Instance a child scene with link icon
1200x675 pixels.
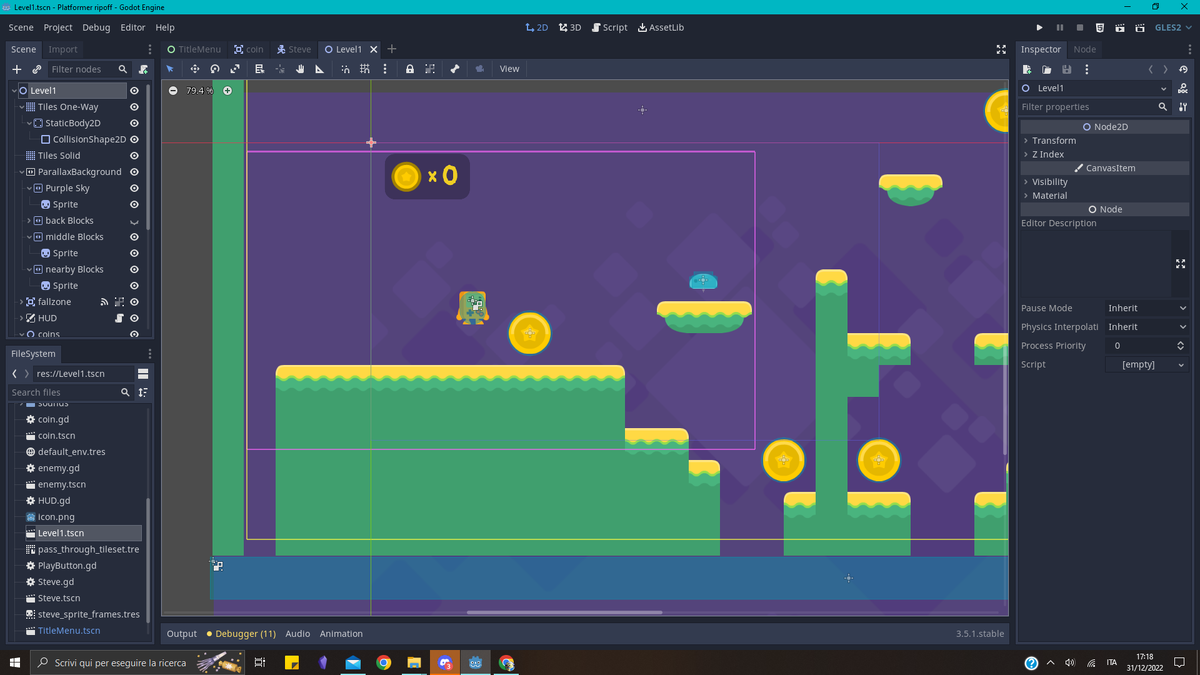point(37,69)
